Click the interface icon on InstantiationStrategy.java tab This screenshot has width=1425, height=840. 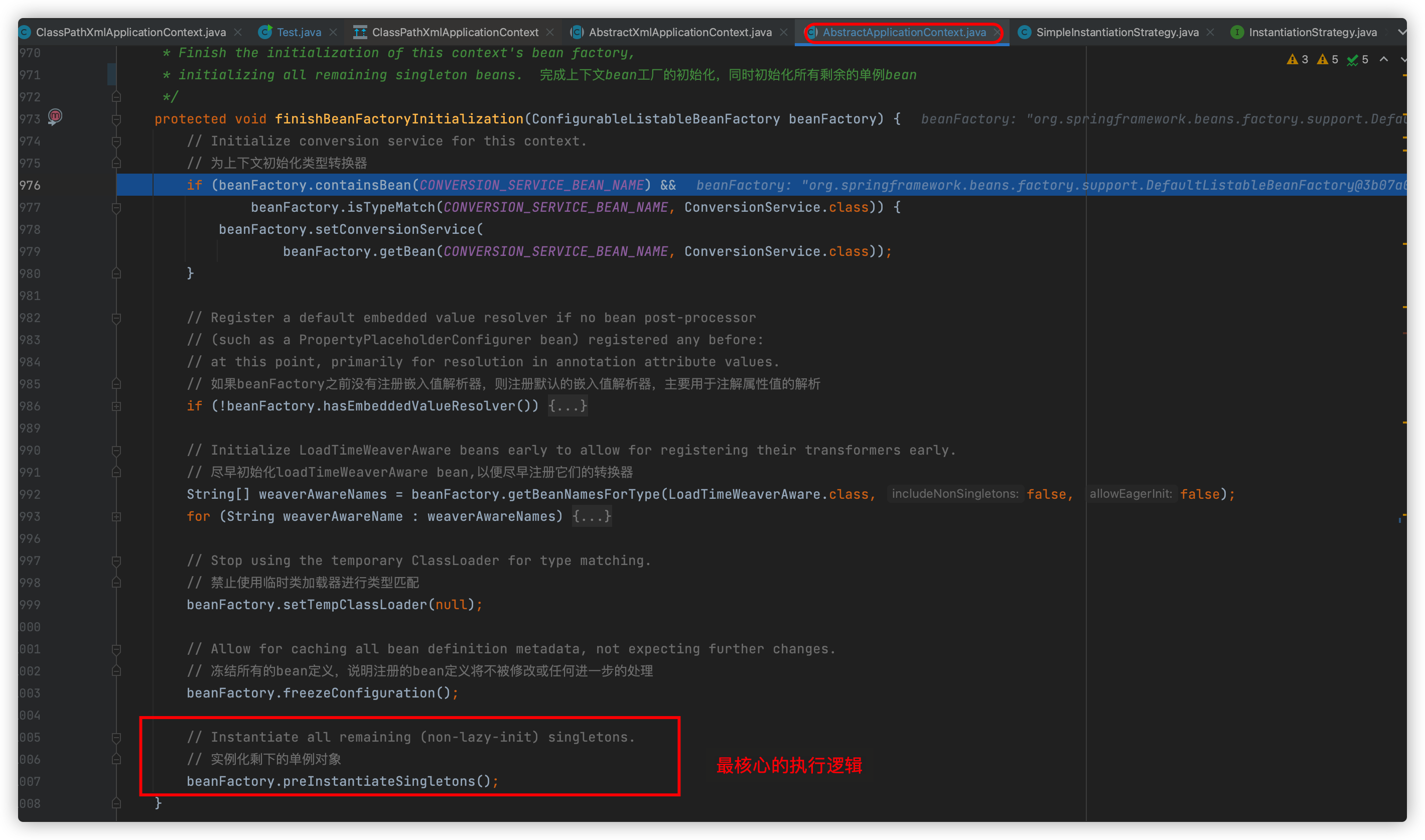[1237, 32]
